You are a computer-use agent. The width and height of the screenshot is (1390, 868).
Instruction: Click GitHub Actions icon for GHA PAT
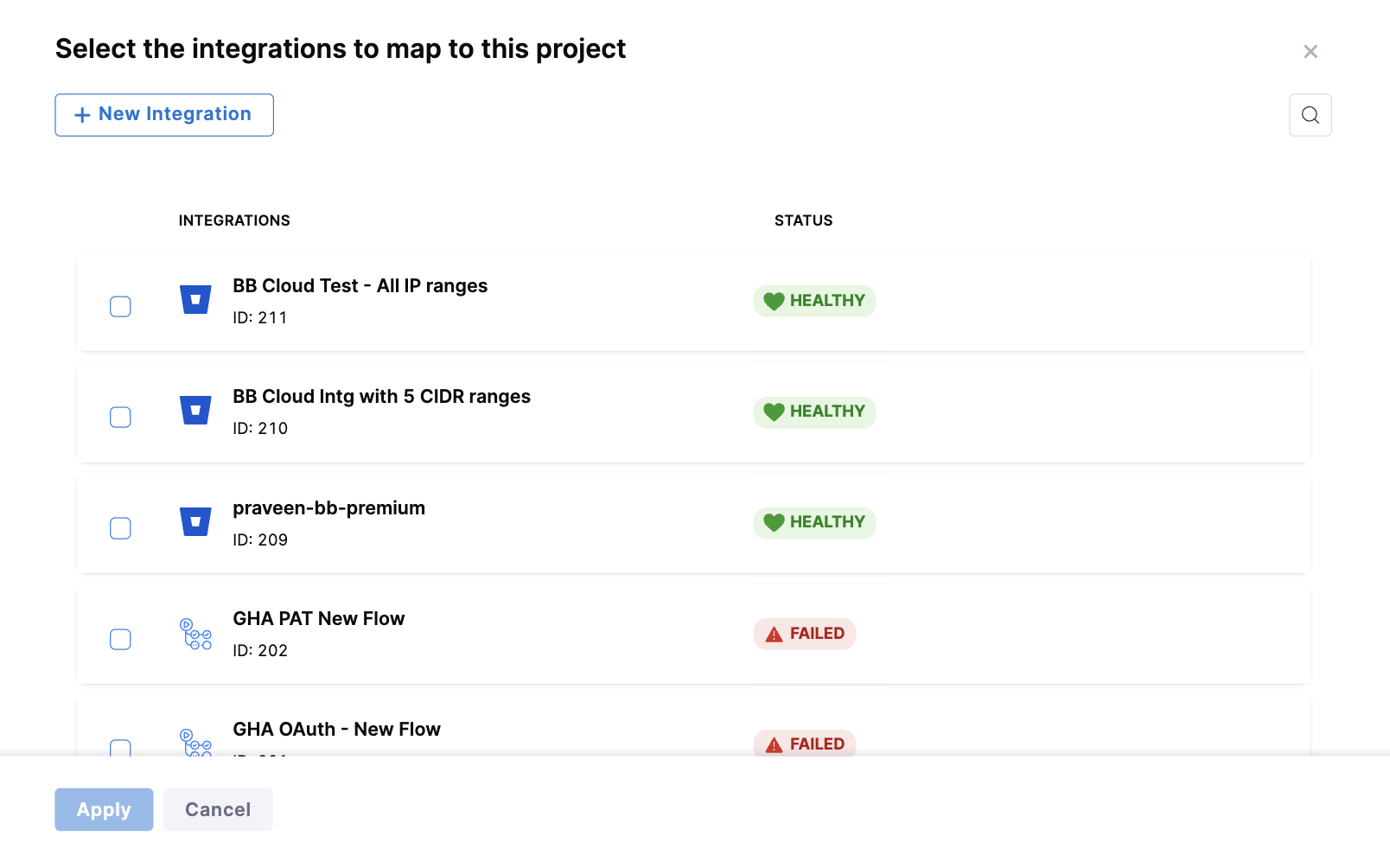tap(195, 634)
